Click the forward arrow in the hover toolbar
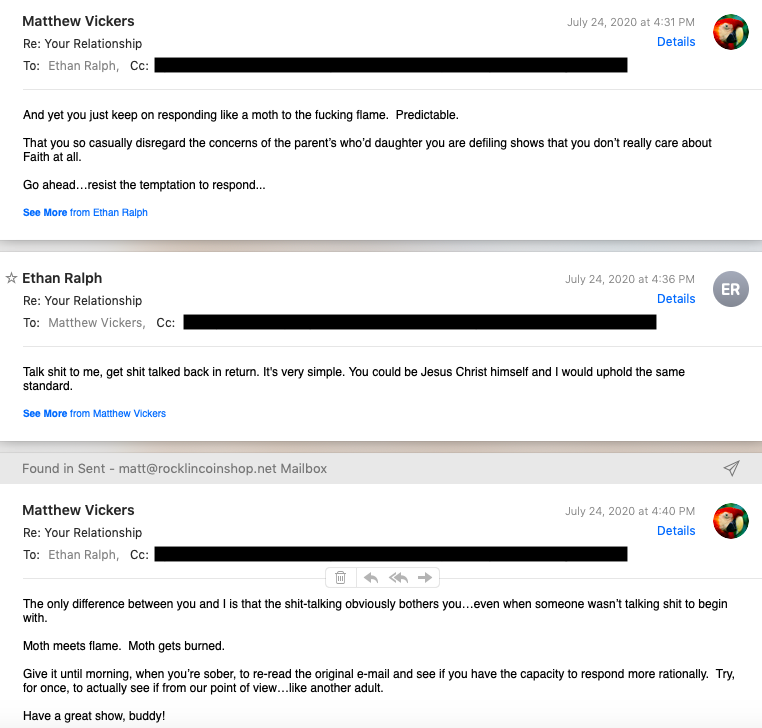This screenshot has height=728, width=762. coord(425,577)
